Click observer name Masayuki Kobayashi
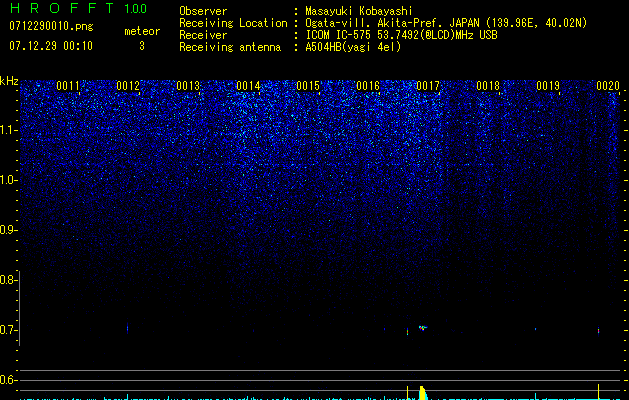The image size is (629, 400). click(x=359, y=11)
